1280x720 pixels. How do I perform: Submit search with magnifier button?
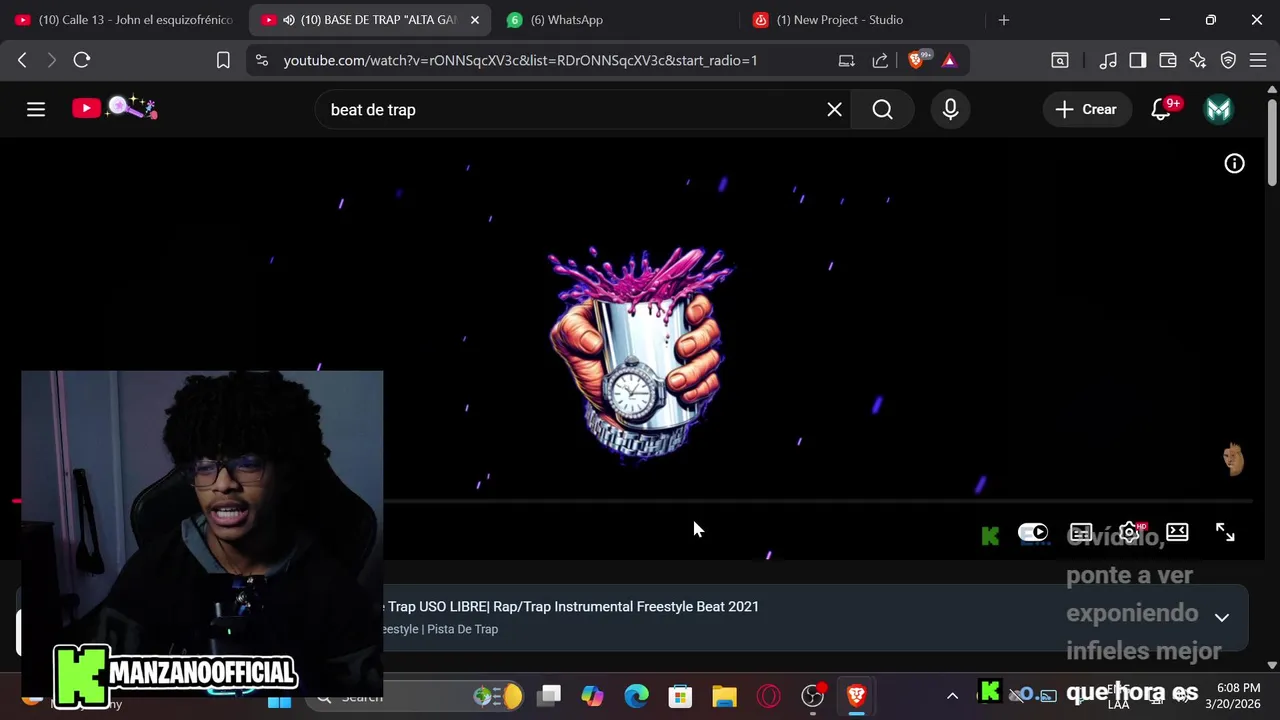pyautogui.click(x=882, y=109)
